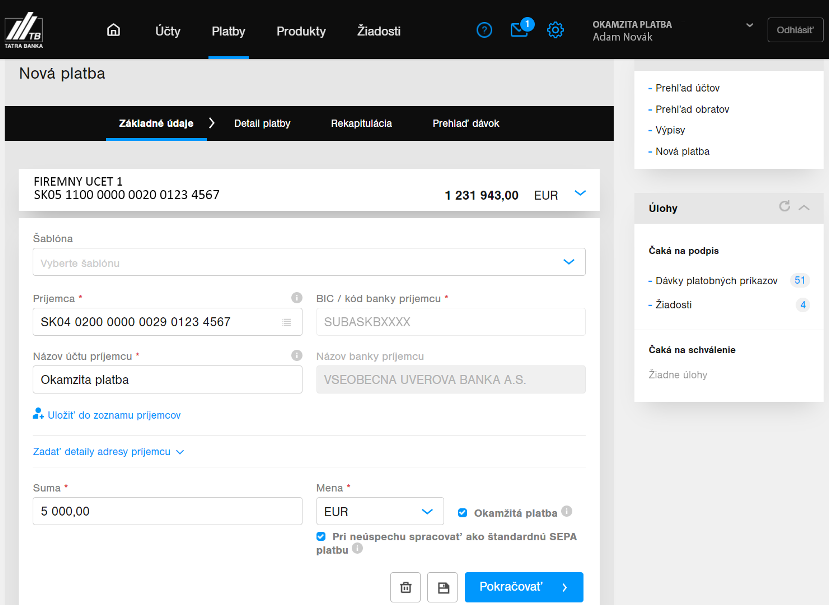
Task: Open Dávky platobných príkazov tasks
Action: [716, 281]
